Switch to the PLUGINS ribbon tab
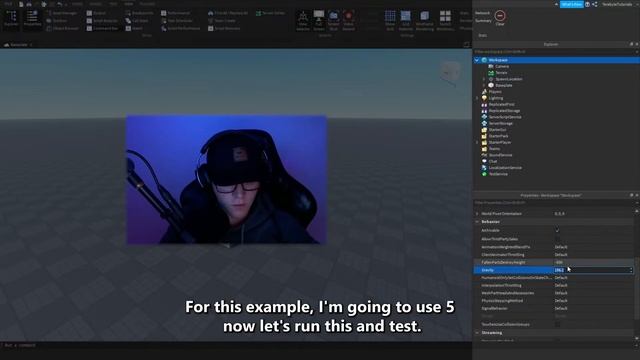This screenshot has height=360, width=640. (x=147, y=4)
